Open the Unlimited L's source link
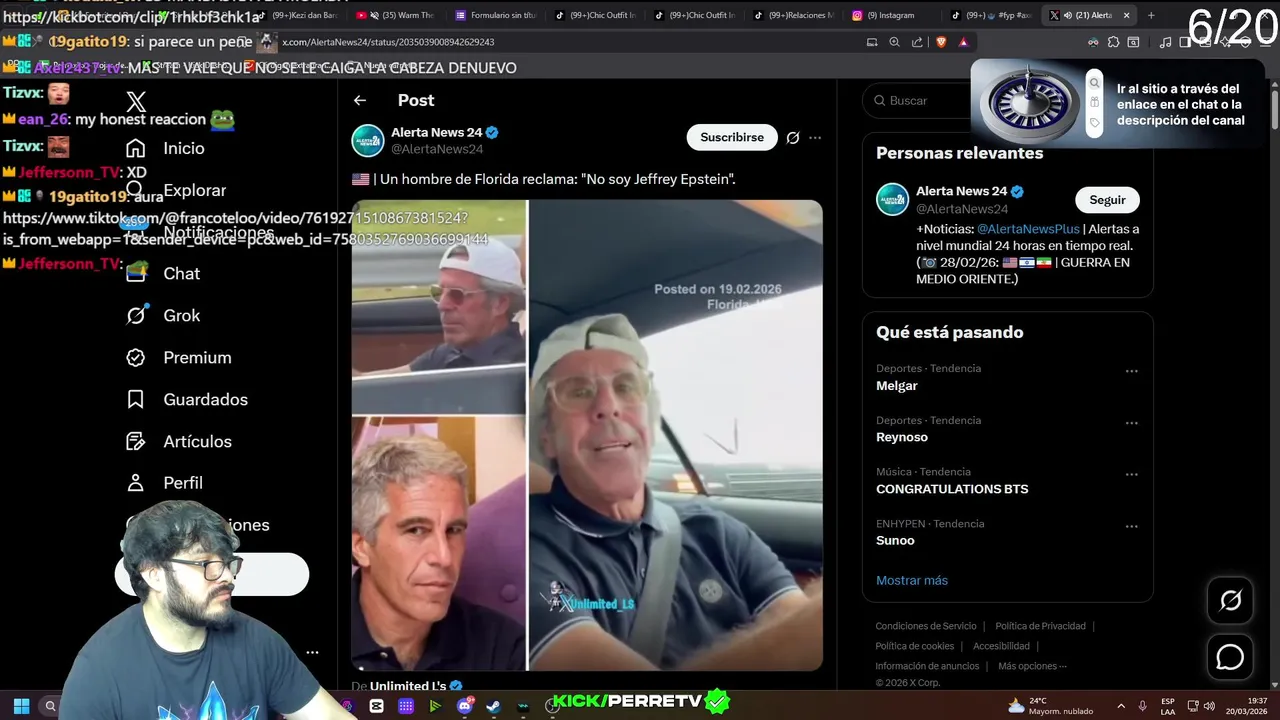 408,687
